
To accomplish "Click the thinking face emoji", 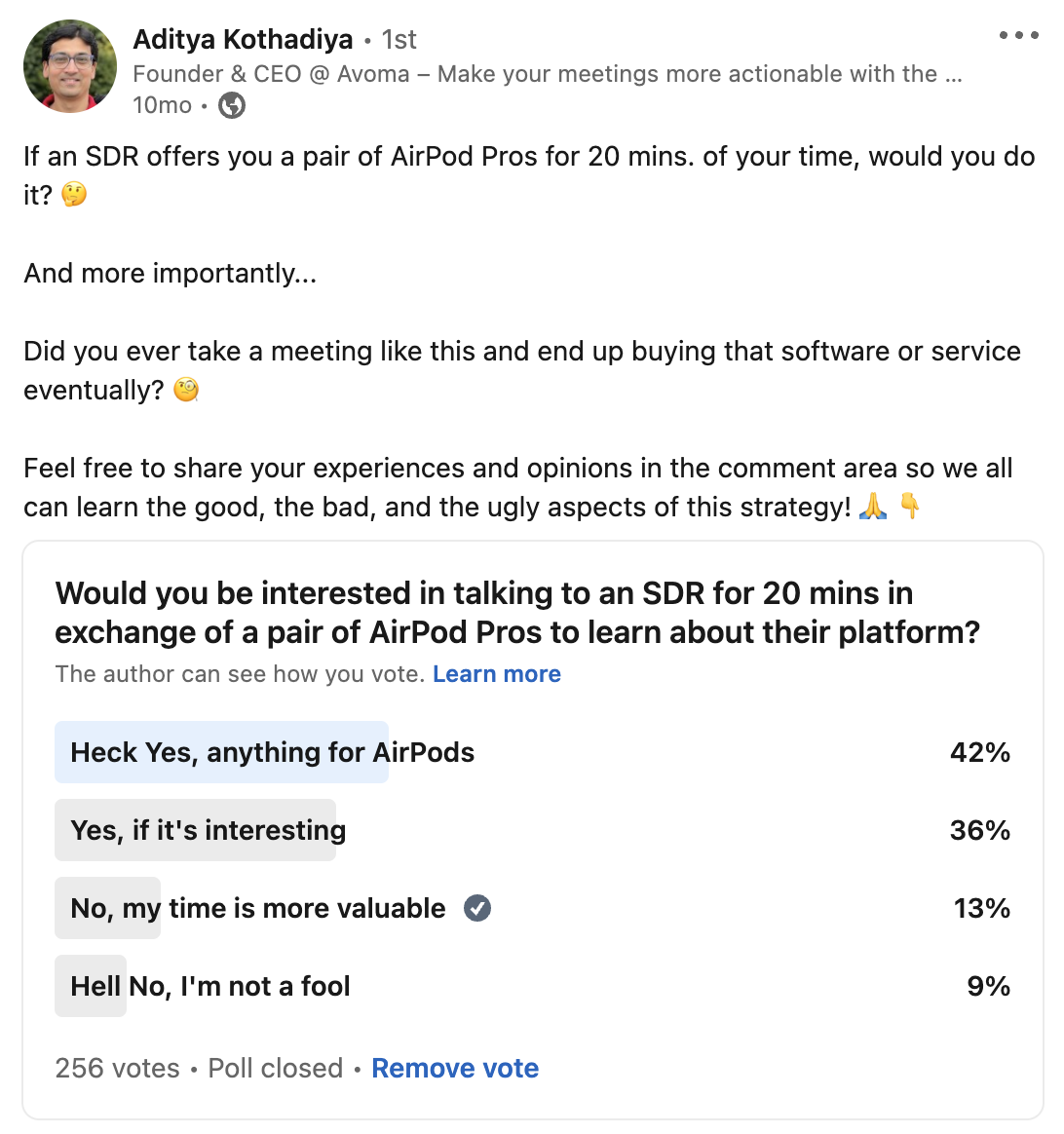I will 74,195.
